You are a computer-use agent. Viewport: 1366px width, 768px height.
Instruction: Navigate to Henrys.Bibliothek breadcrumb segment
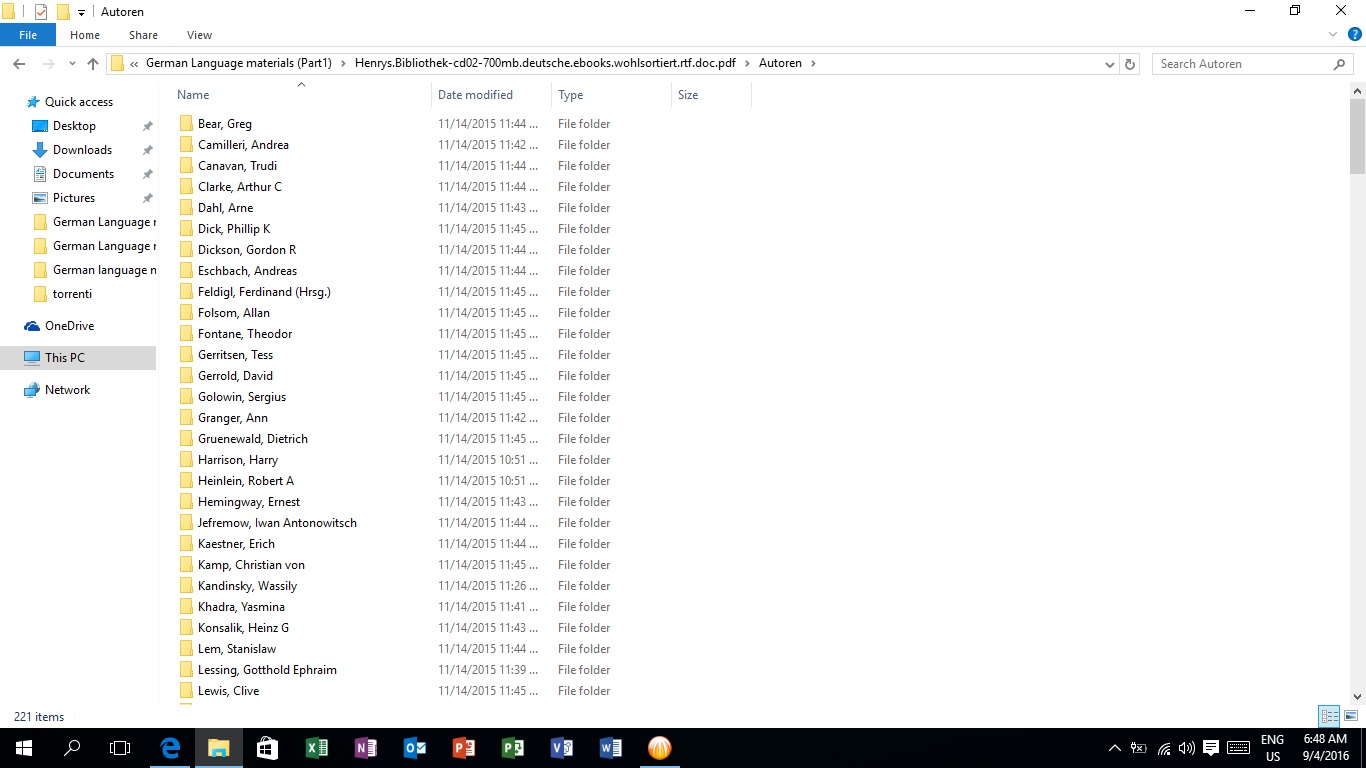point(545,63)
